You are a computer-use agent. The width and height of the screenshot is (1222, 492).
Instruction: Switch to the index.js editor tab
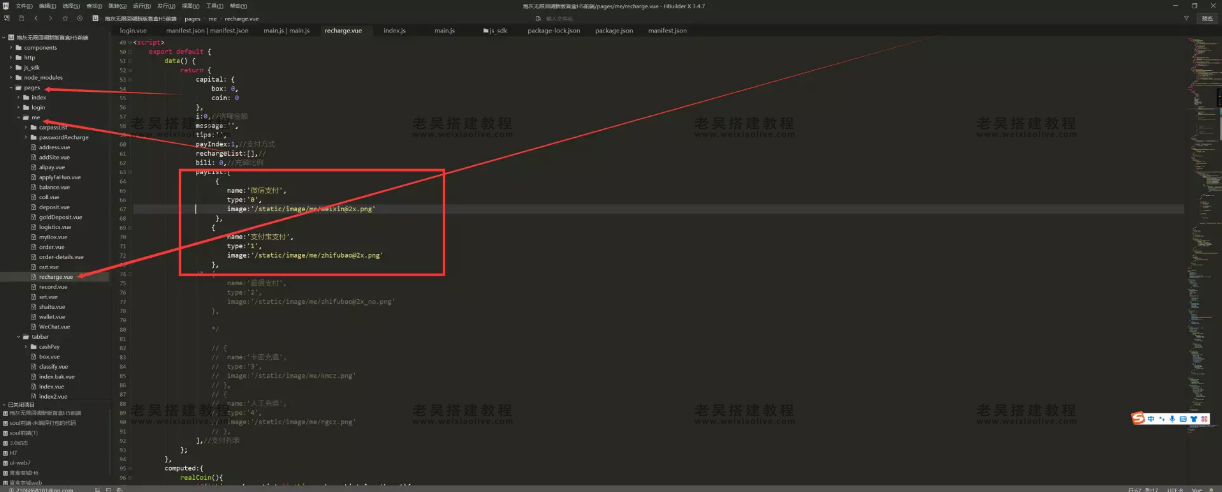click(x=394, y=31)
